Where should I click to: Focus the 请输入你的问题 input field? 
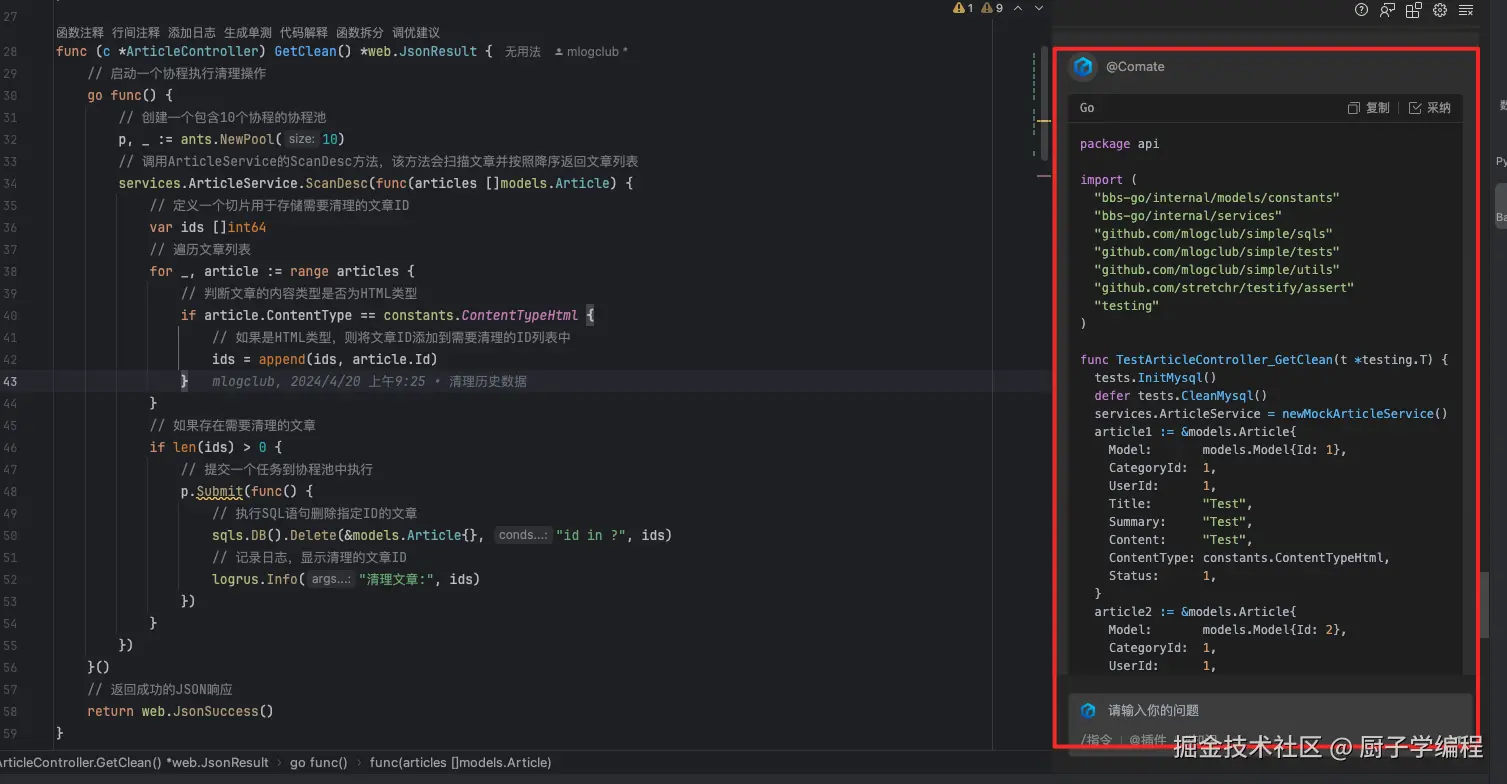coord(1270,710)
